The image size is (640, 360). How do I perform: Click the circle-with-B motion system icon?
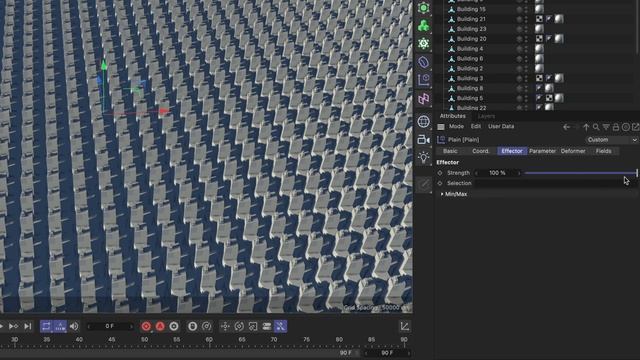point(192,326)
